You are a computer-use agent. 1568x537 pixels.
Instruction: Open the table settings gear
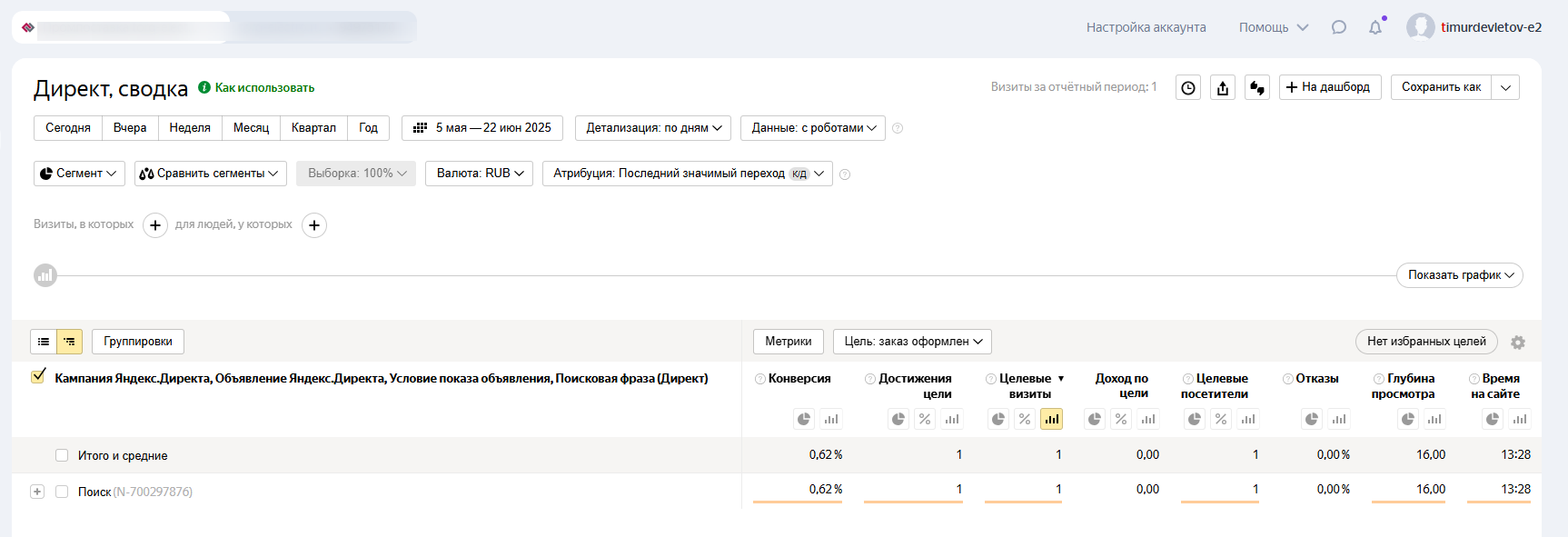1518,343
